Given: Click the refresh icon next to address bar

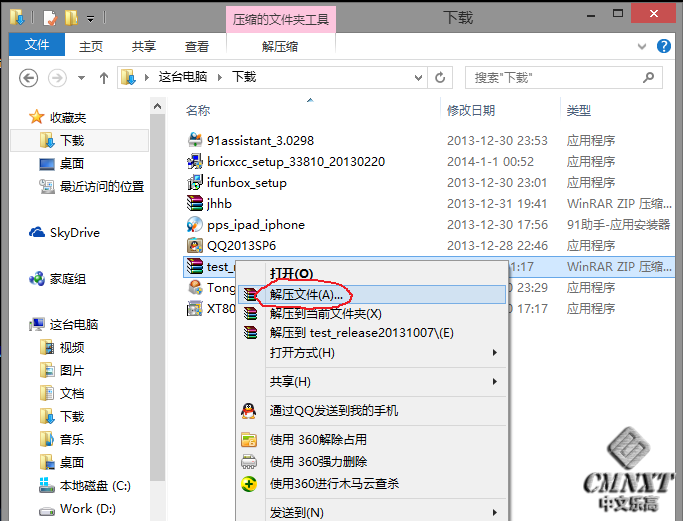Looking at the screenshot, I should 440,78.
